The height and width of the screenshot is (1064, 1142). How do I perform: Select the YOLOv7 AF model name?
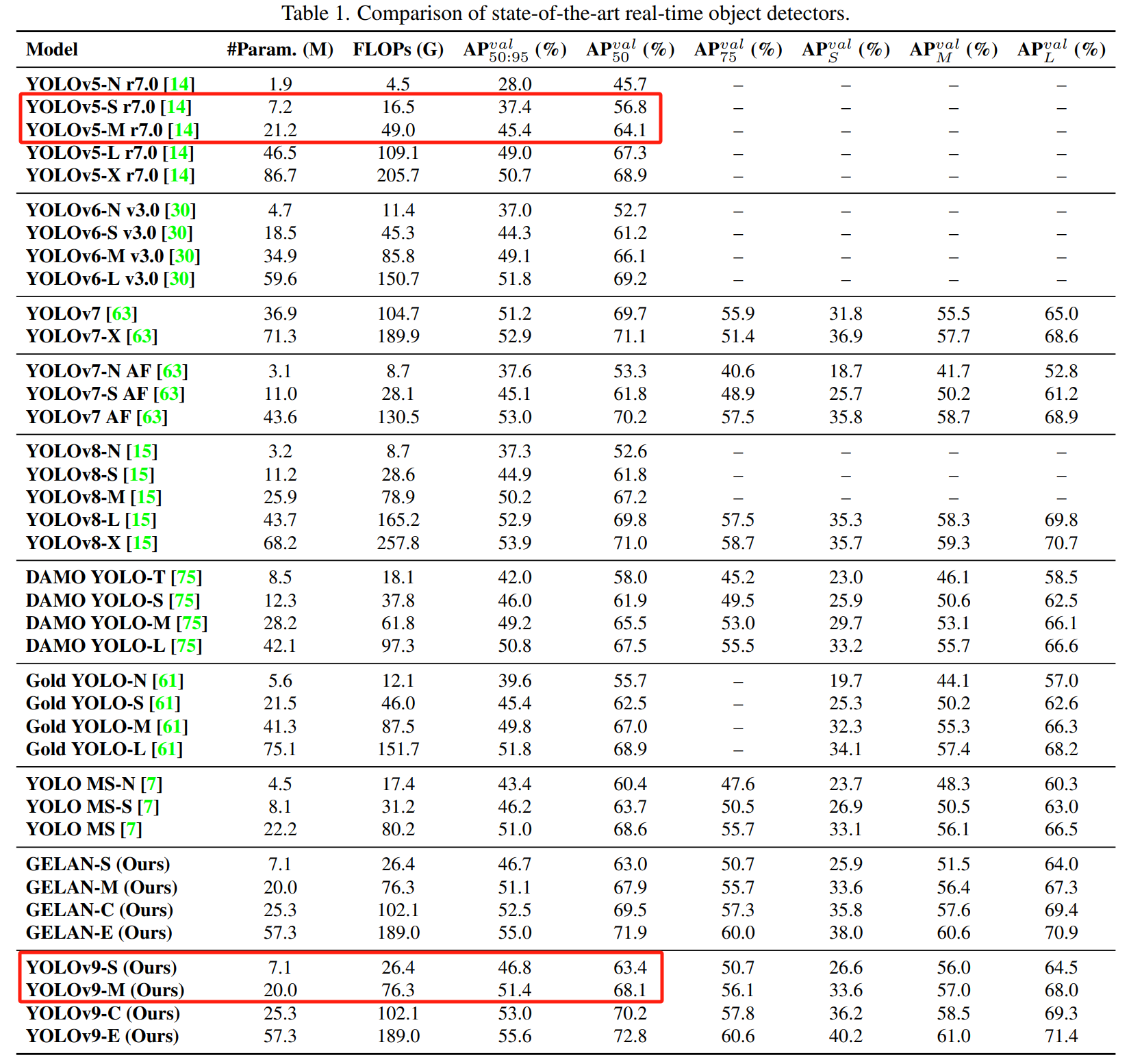pos(78,416)
